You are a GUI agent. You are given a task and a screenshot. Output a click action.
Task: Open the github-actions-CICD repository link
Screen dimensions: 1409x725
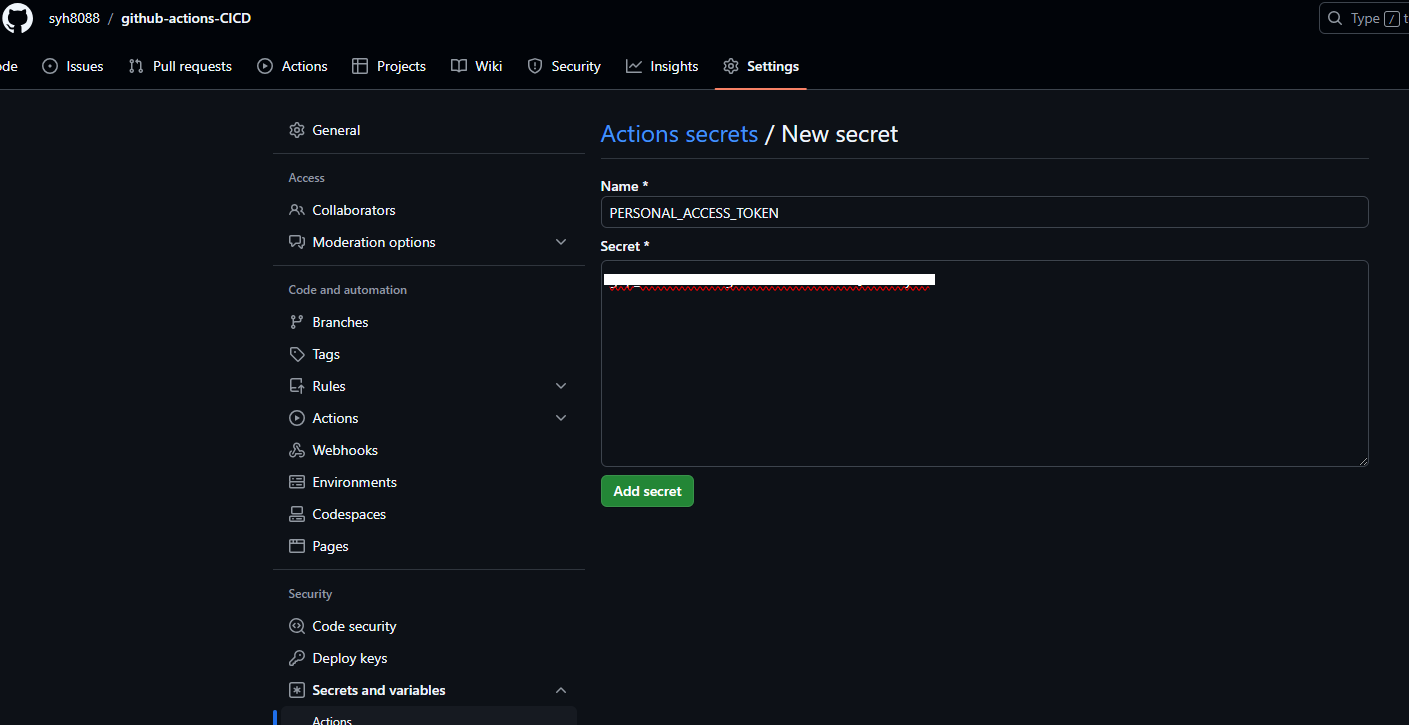point(186,18)
